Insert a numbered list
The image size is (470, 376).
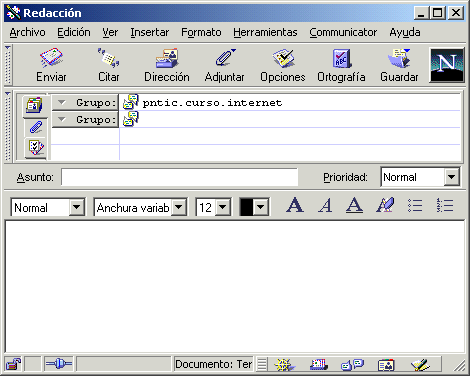tap(445, 205)
